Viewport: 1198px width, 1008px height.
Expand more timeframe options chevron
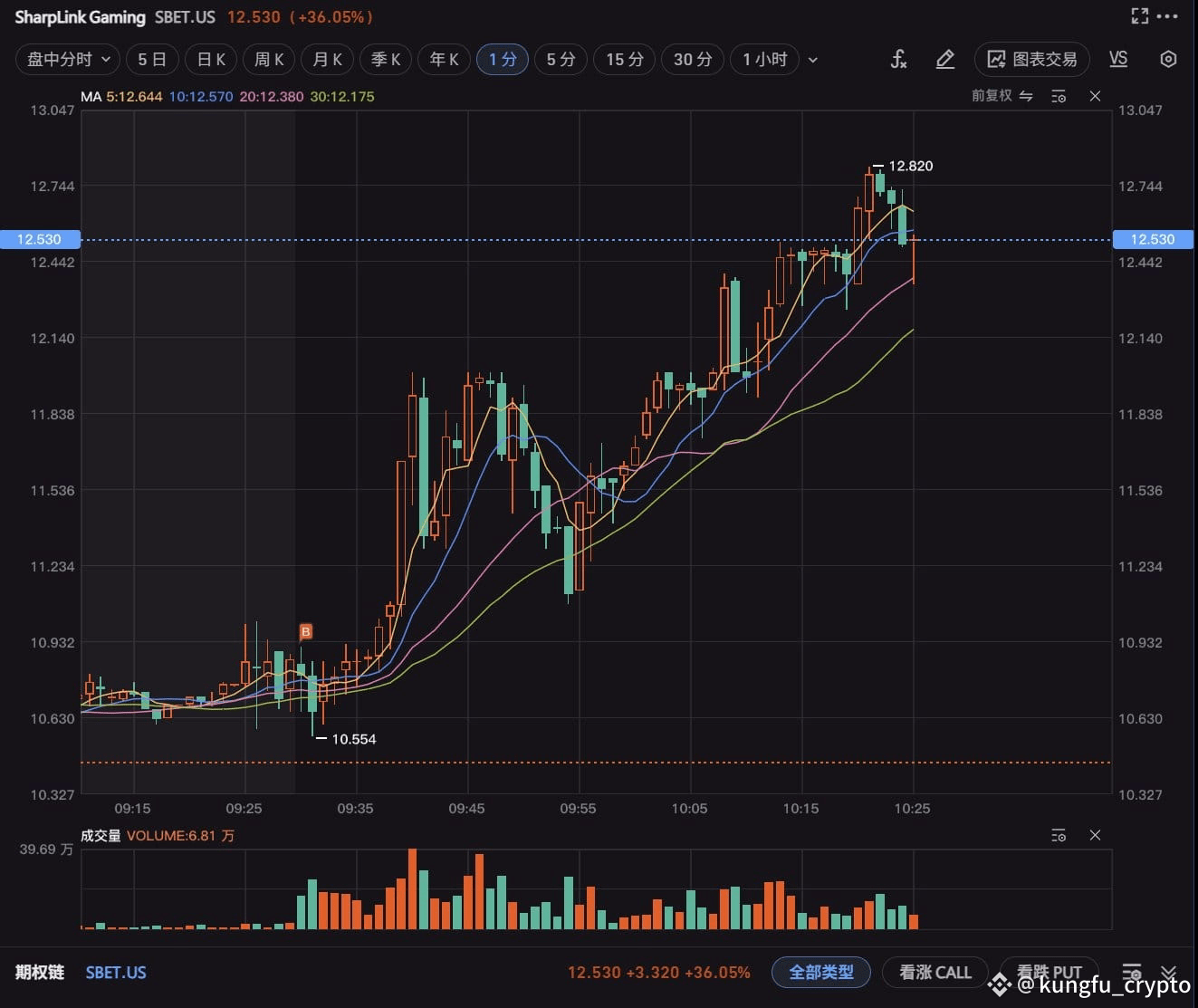[x=812, y=60]
